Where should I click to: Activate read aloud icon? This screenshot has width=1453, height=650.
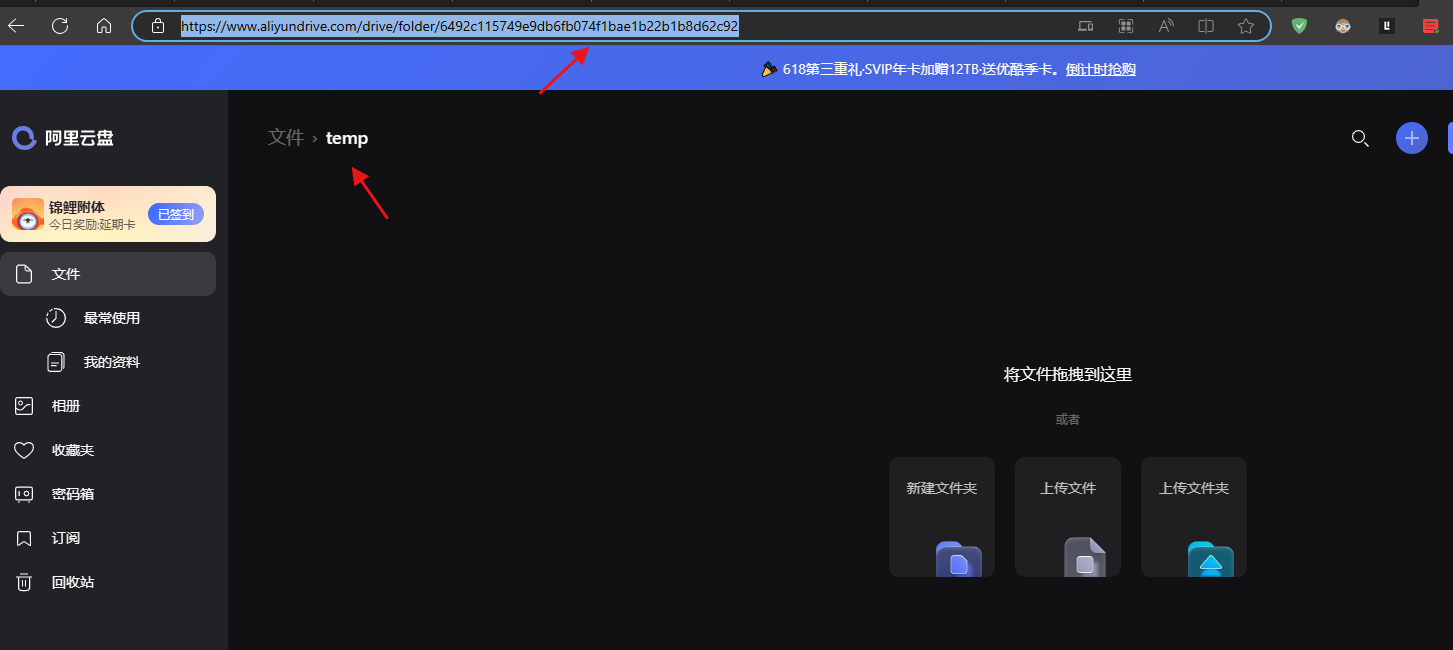[x=1166, y=26]
